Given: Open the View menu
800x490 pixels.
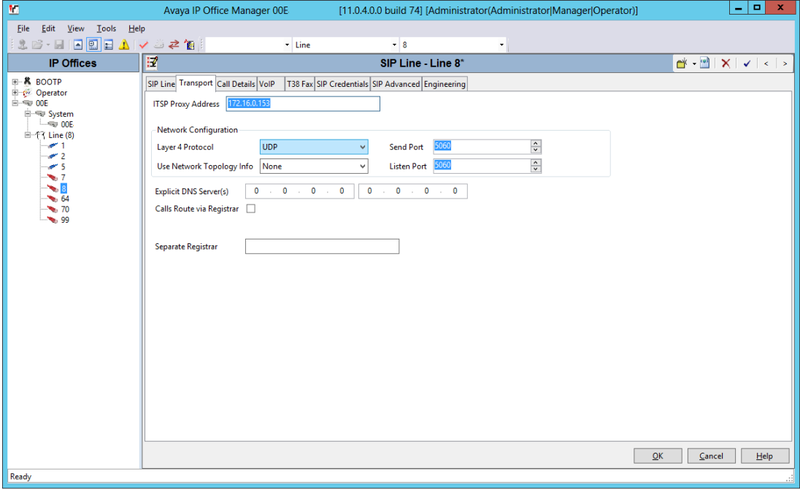Looking at the screenshot, I should point(76,29).
